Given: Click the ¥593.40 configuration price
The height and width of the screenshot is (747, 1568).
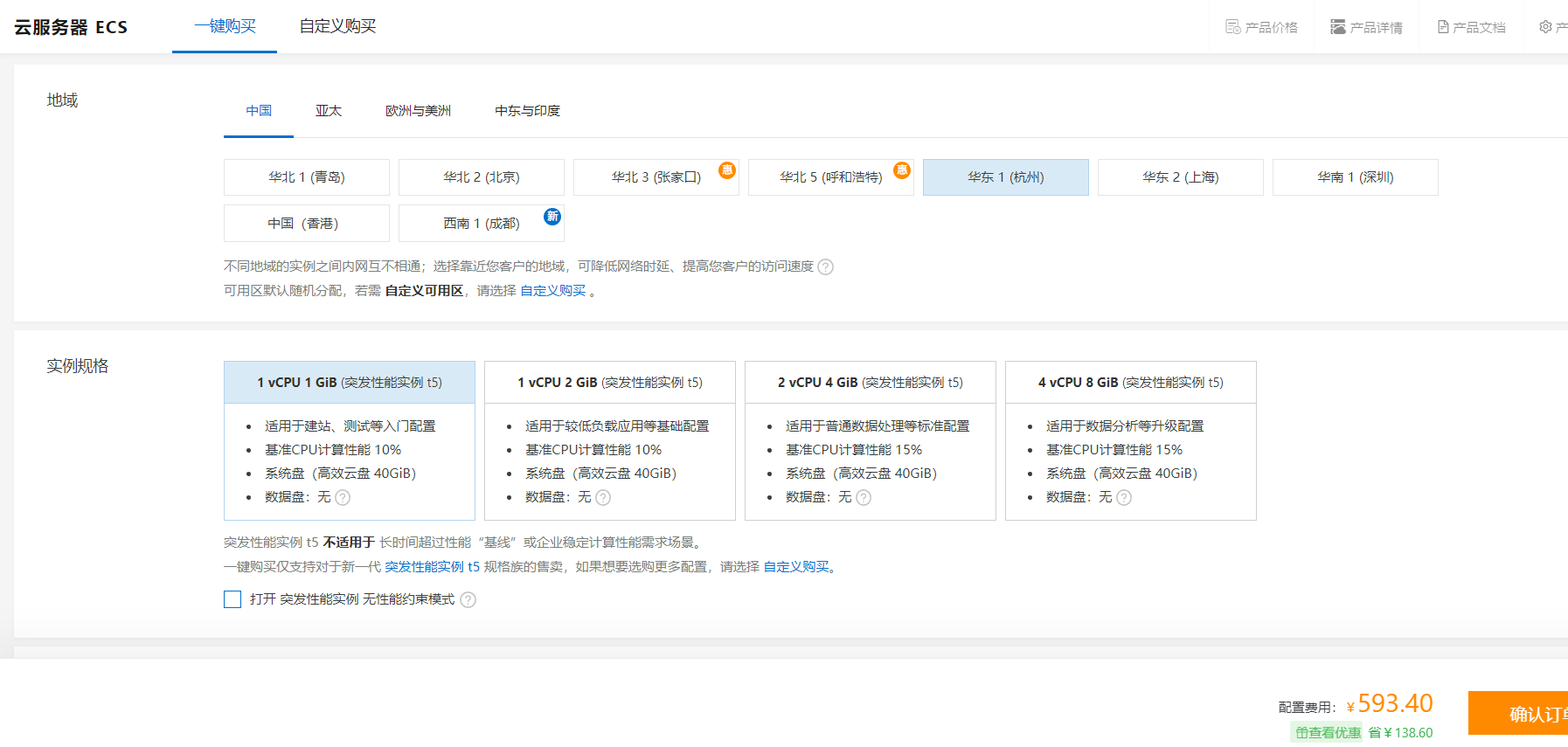Looking at the screenshot, I should click(x=1390, y=703).
